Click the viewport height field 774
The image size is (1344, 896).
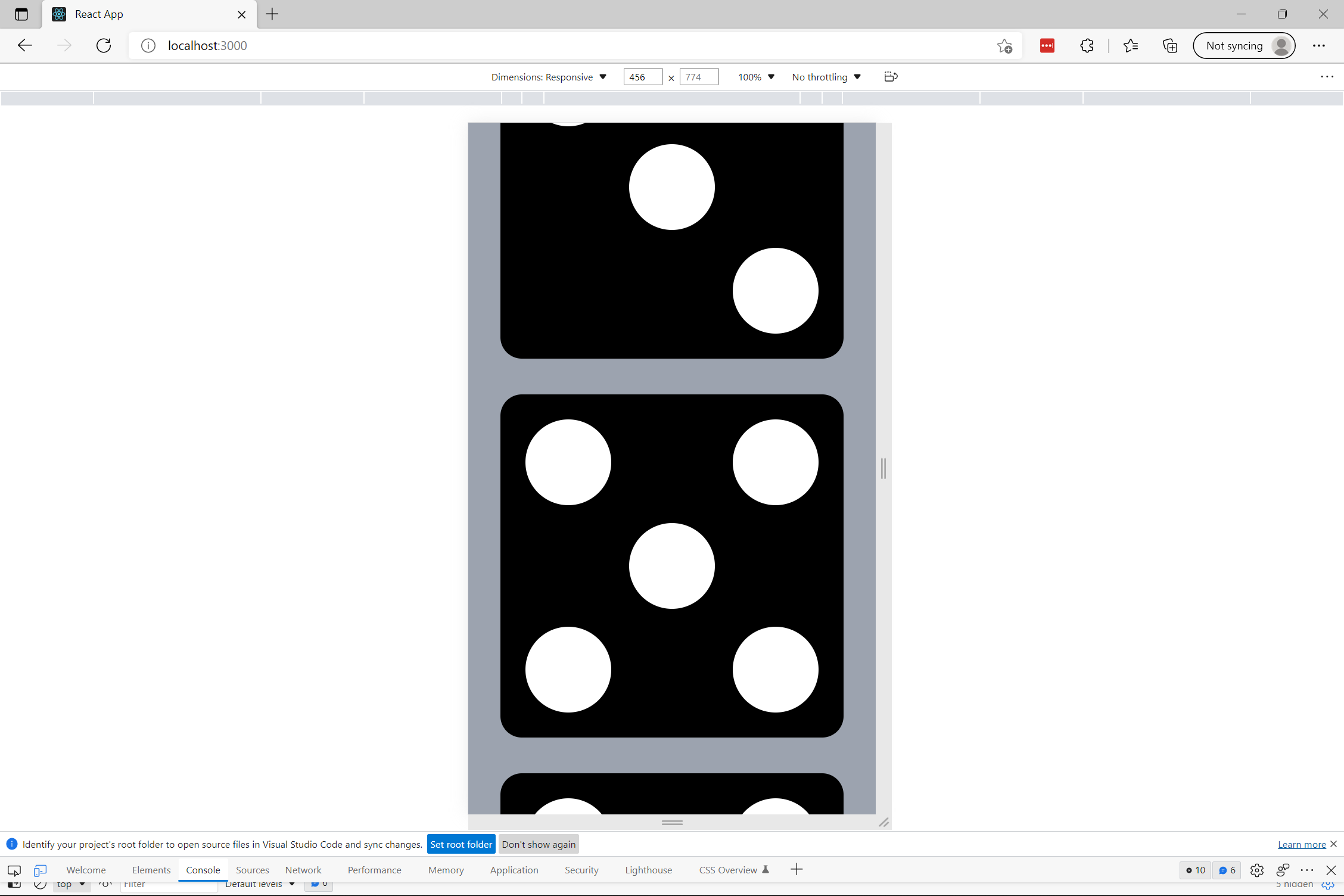pyautogui.click(x=699, y=77)
